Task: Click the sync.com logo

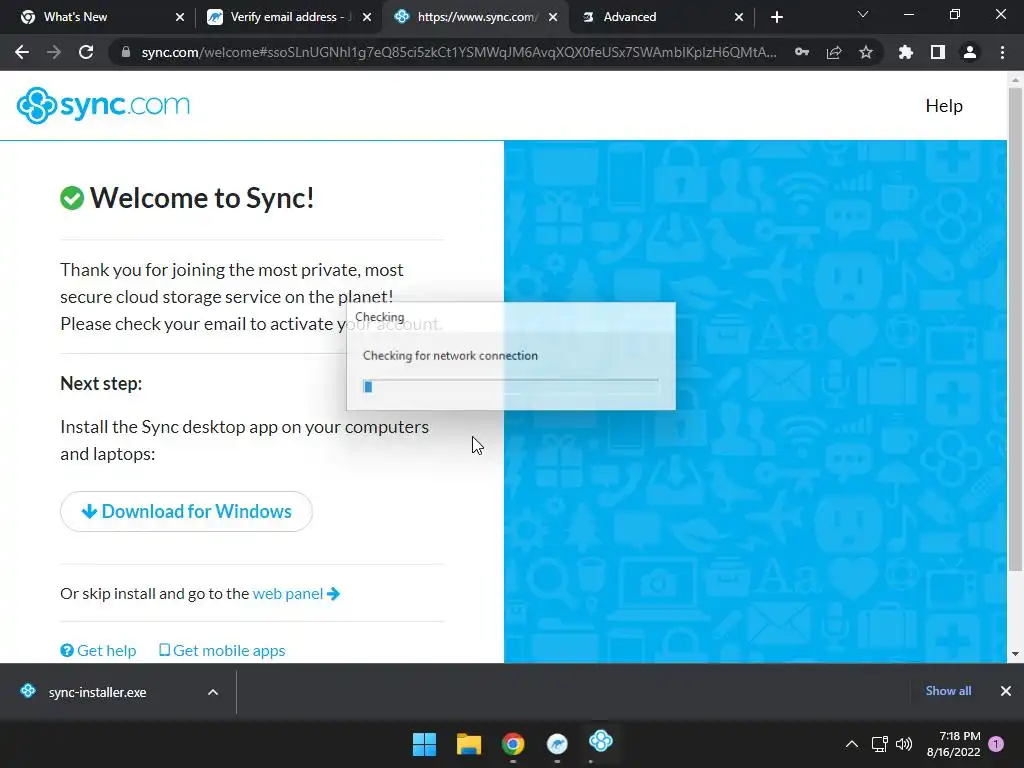Action: [103, 105]
